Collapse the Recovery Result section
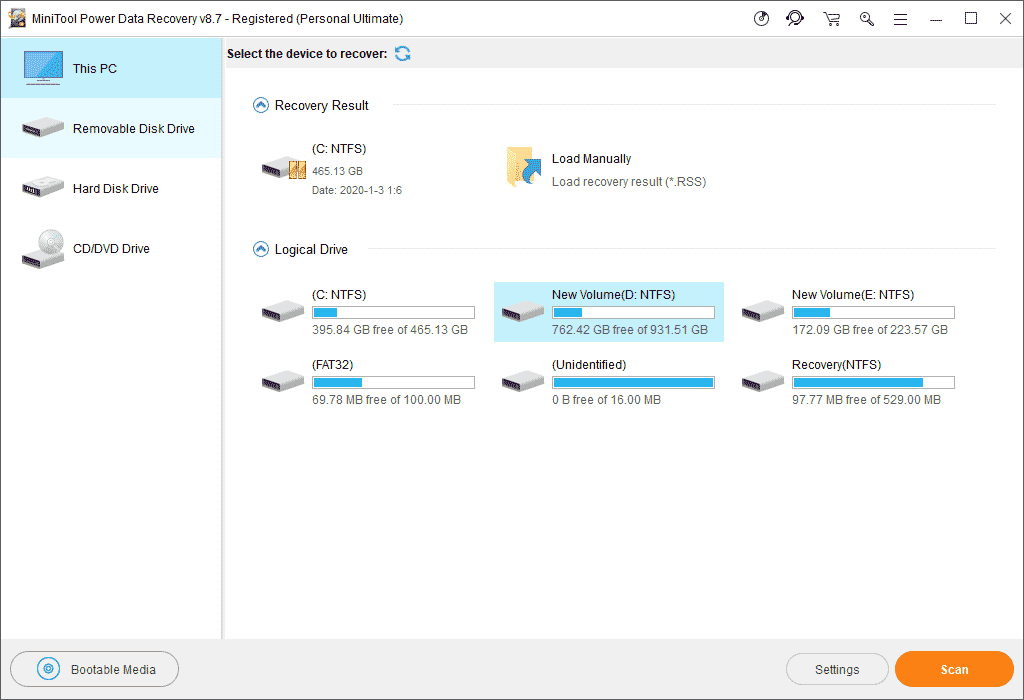 pos(260,104)
